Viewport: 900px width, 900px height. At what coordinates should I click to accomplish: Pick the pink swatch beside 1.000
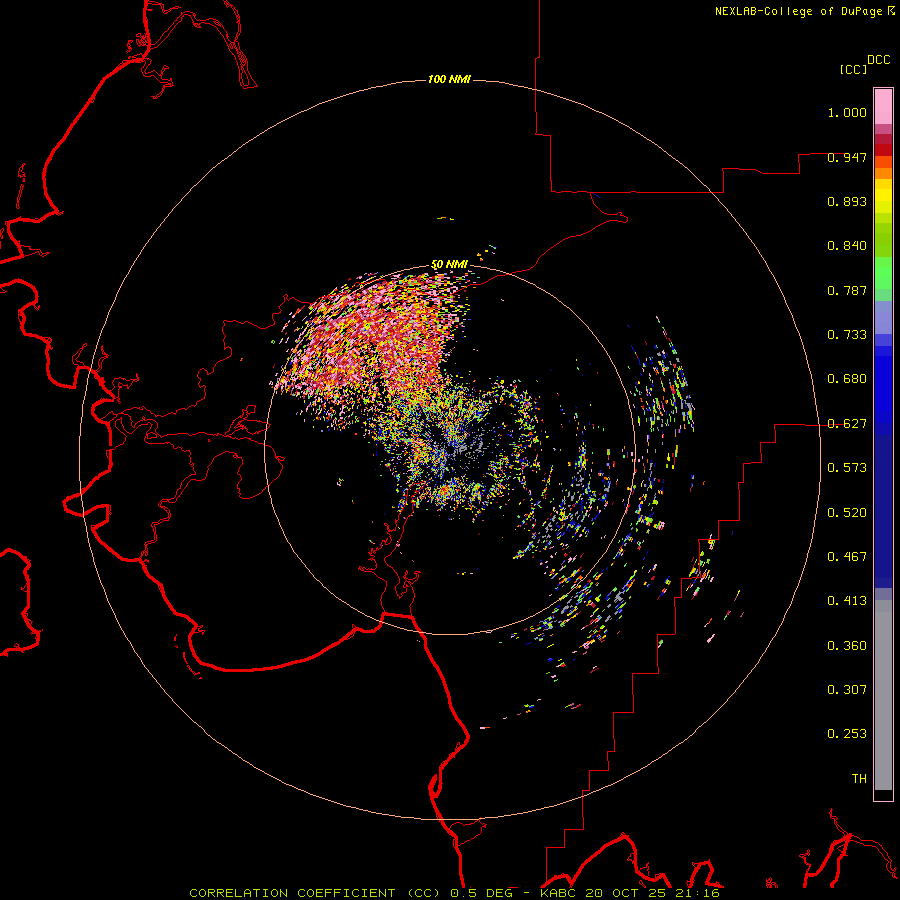pyautogui.click(x=883, y=107)
